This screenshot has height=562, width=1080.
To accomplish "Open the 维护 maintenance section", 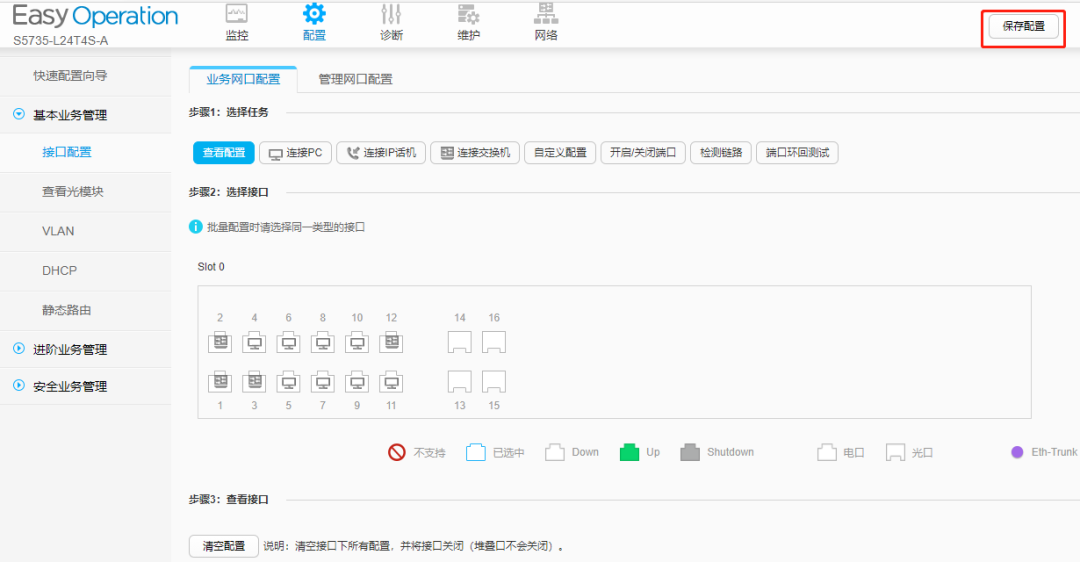I will [x=468, y=22].
